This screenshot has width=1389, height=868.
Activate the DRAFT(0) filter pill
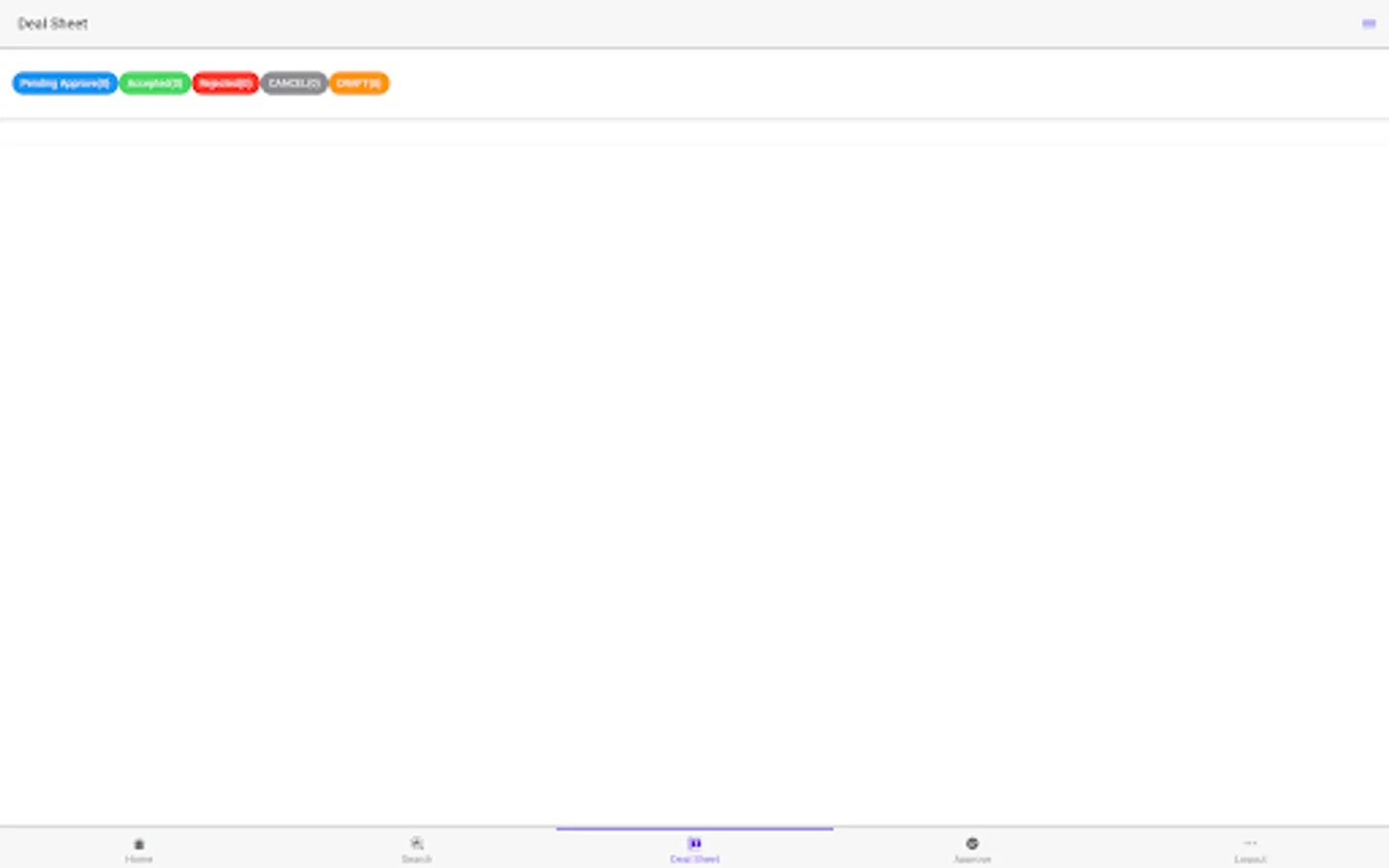[x=359, y=83]
